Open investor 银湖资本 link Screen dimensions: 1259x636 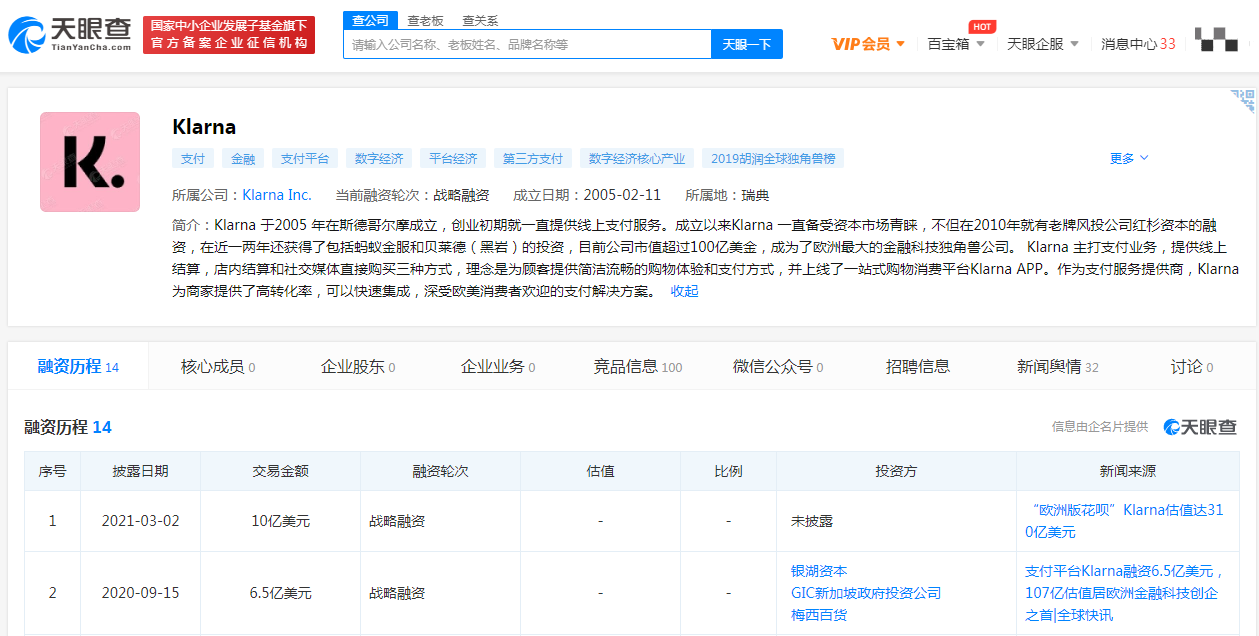click(819, 571)
